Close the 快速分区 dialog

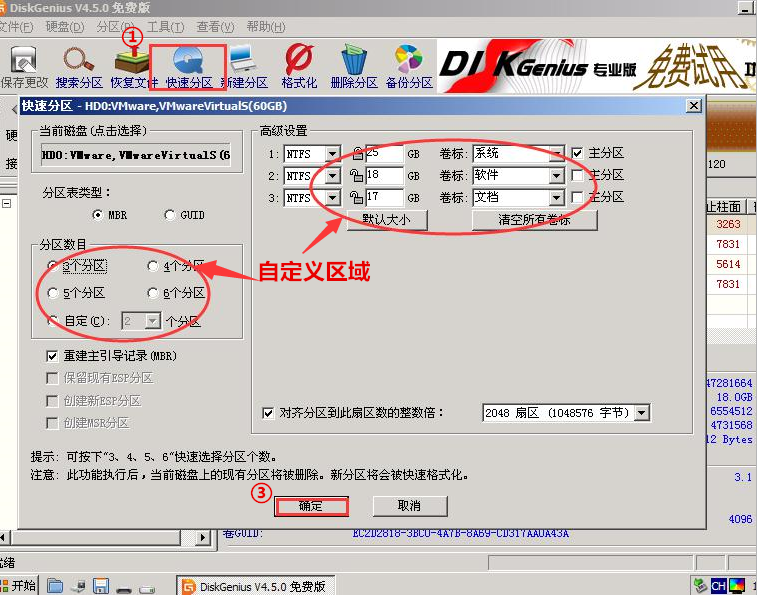(x=694, y=105)
